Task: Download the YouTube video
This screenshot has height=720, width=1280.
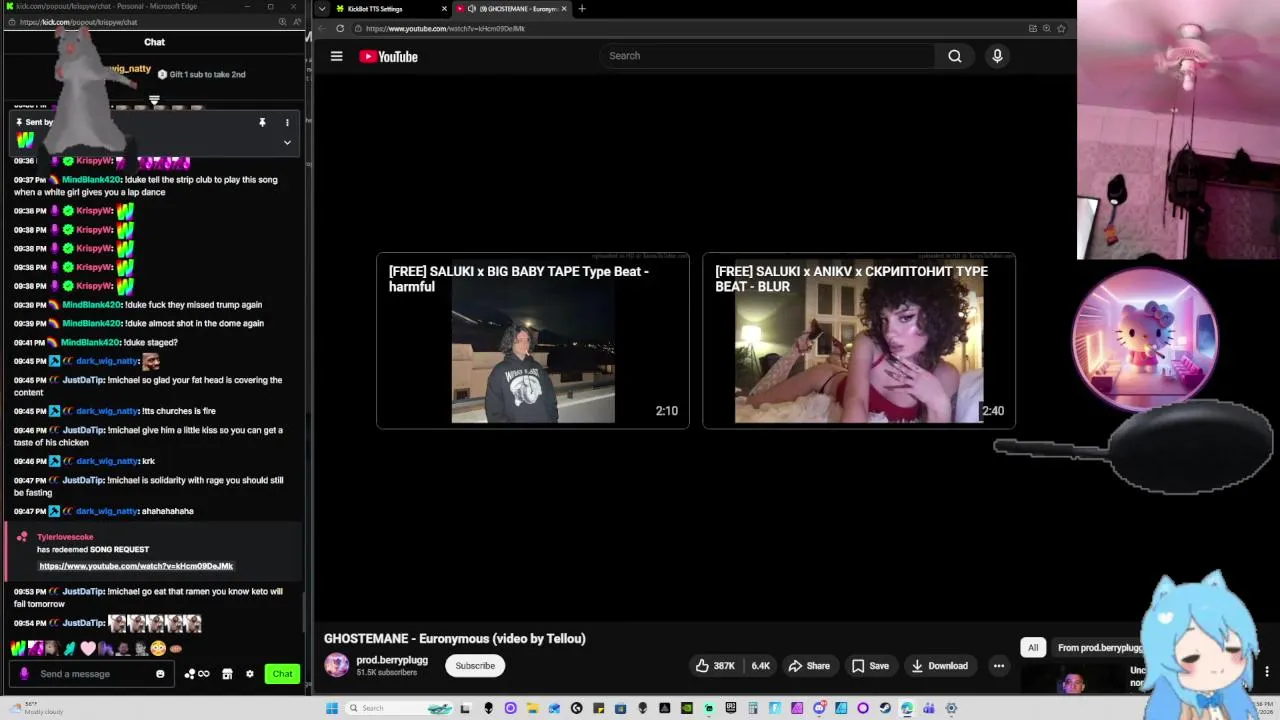Action: tap(939, 666)
